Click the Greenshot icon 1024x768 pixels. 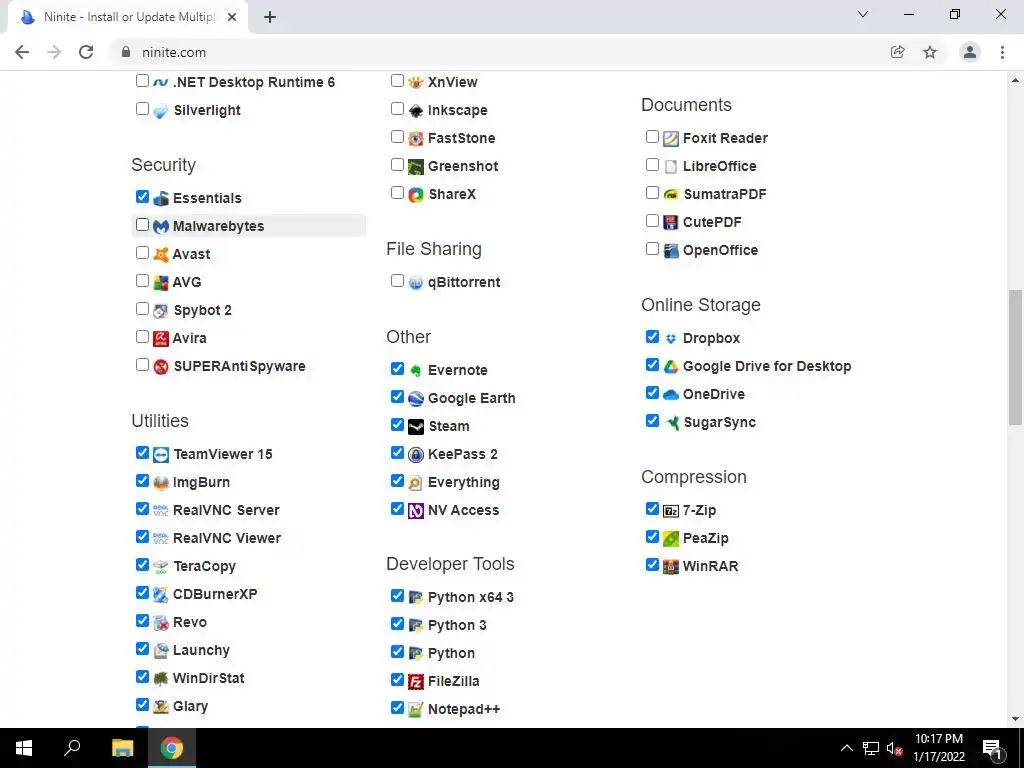point(416,167)
